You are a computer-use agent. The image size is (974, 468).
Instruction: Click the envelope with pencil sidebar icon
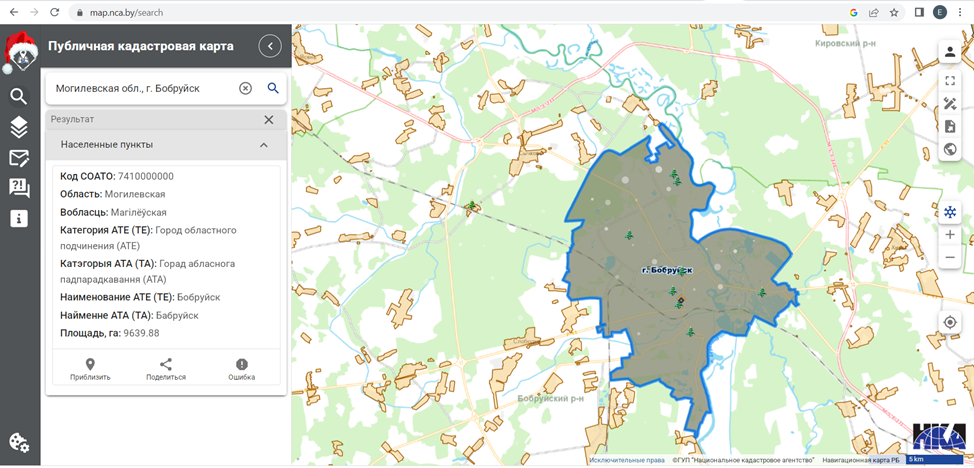pos(18,158)
